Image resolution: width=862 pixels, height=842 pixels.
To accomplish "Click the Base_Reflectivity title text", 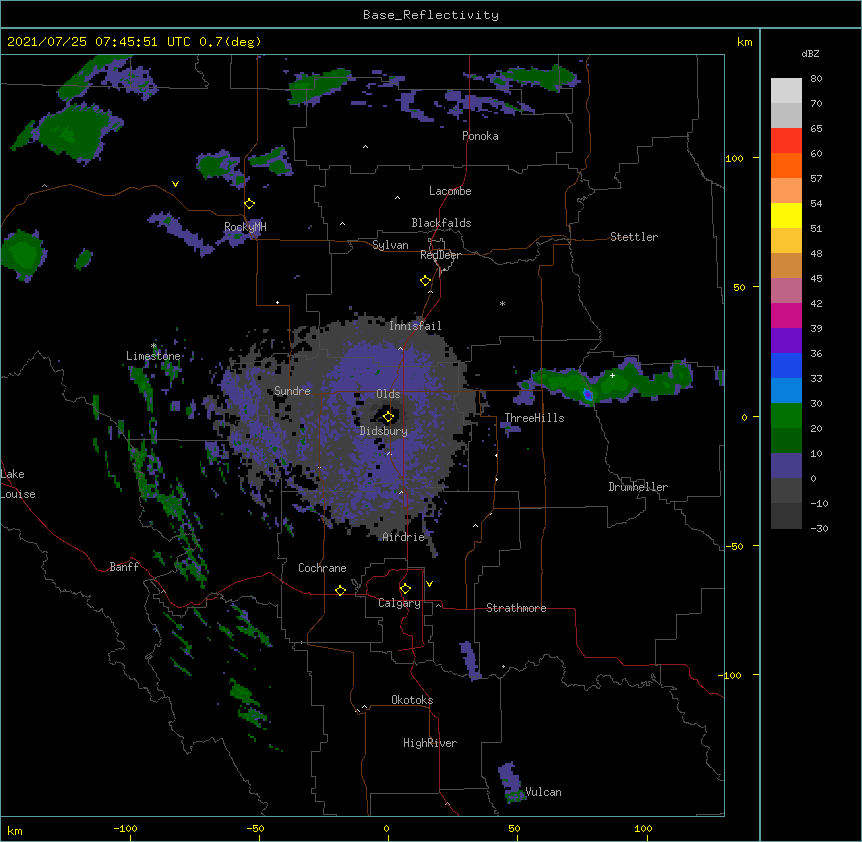I will pos(431,15).
